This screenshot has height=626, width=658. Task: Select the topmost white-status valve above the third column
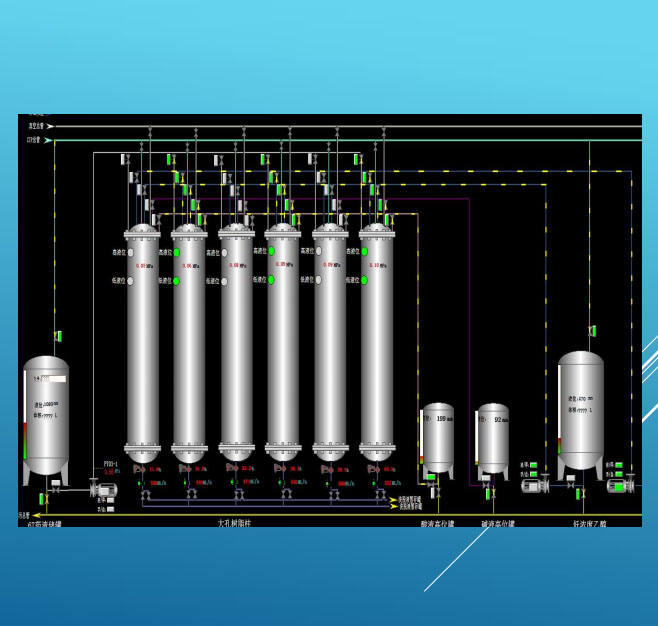tap(219, 160)
